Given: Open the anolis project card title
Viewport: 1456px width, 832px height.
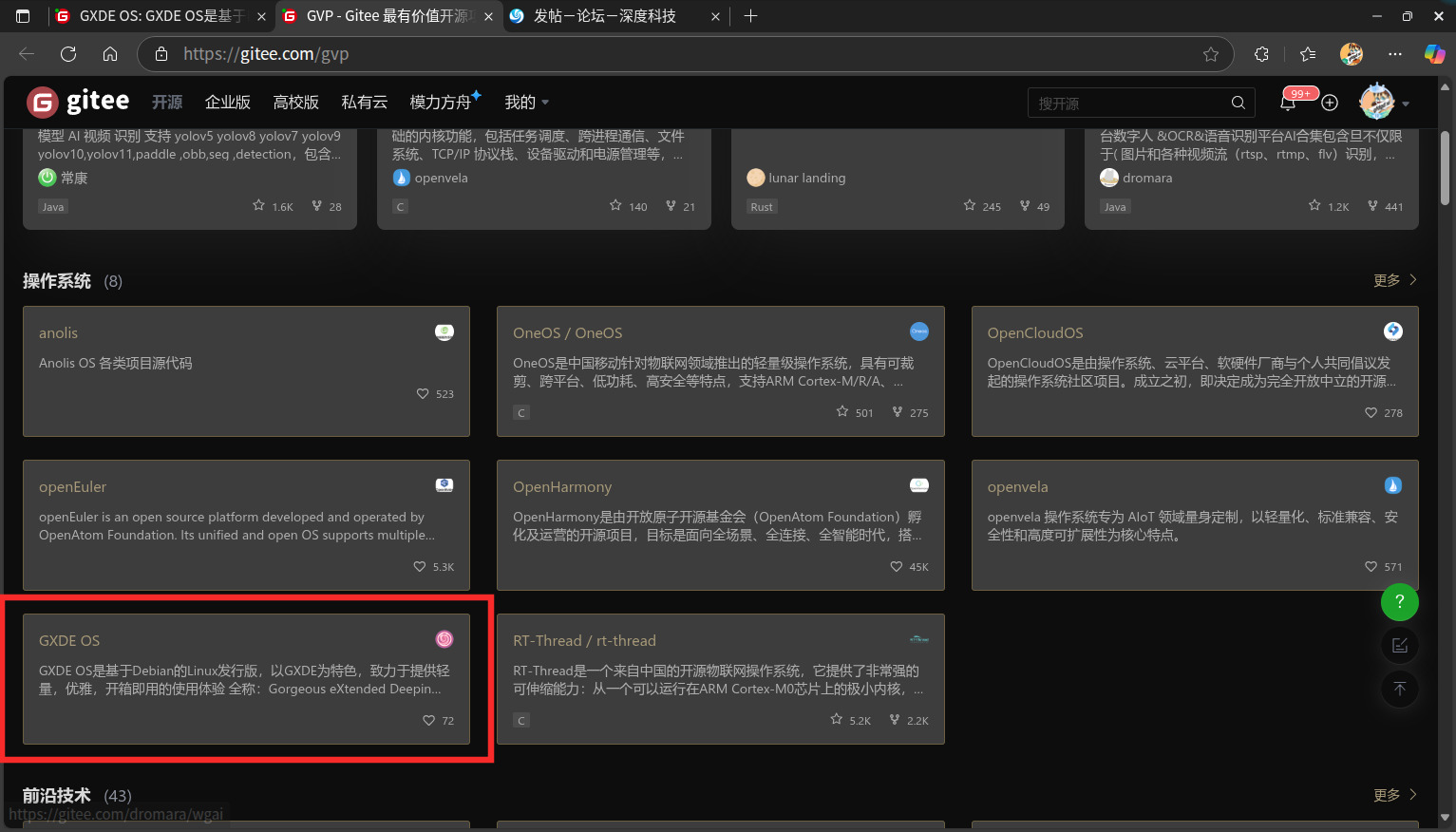Looking at the screenshot, I should 58,332.
